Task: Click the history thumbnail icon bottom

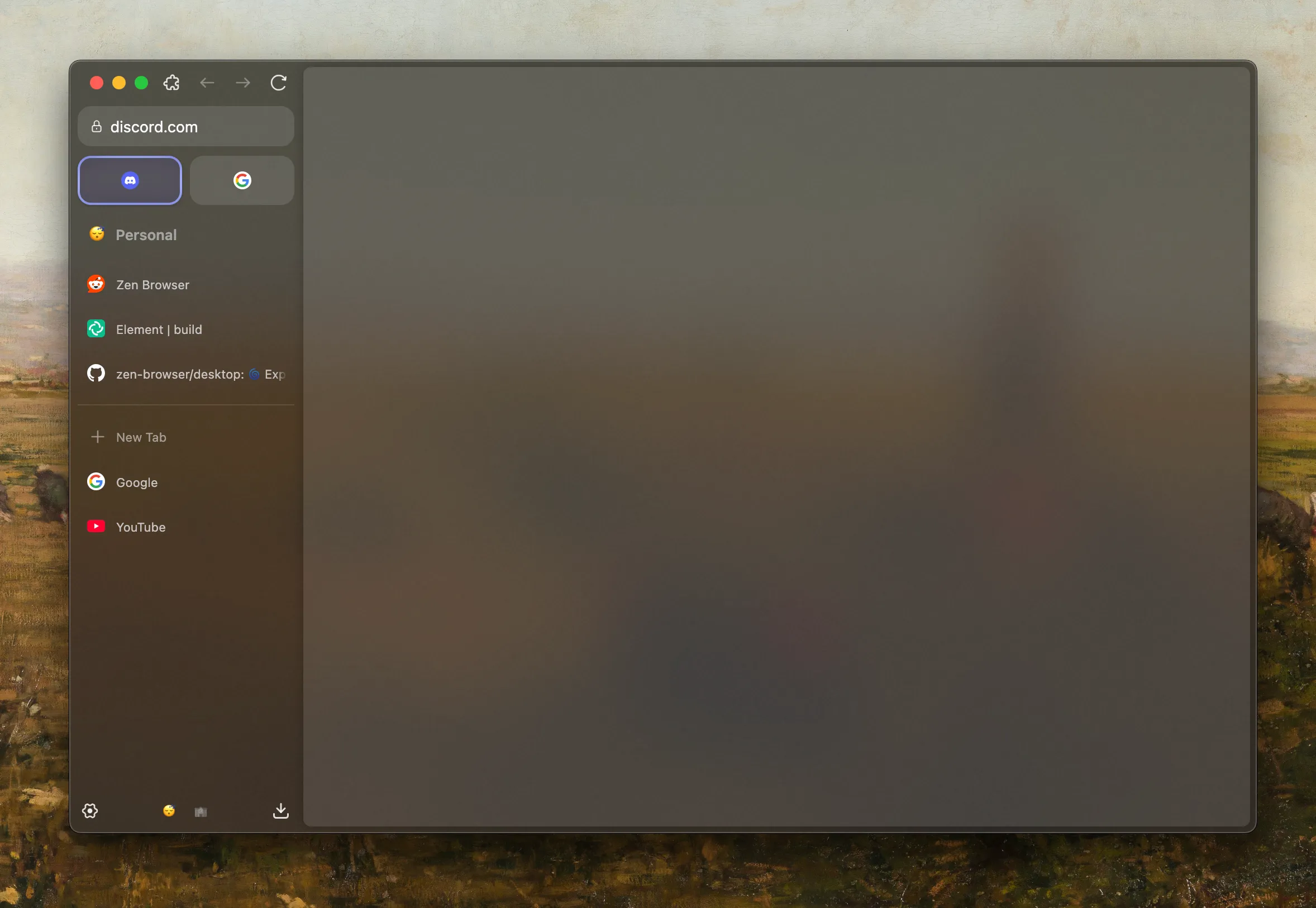Action: 201,811
